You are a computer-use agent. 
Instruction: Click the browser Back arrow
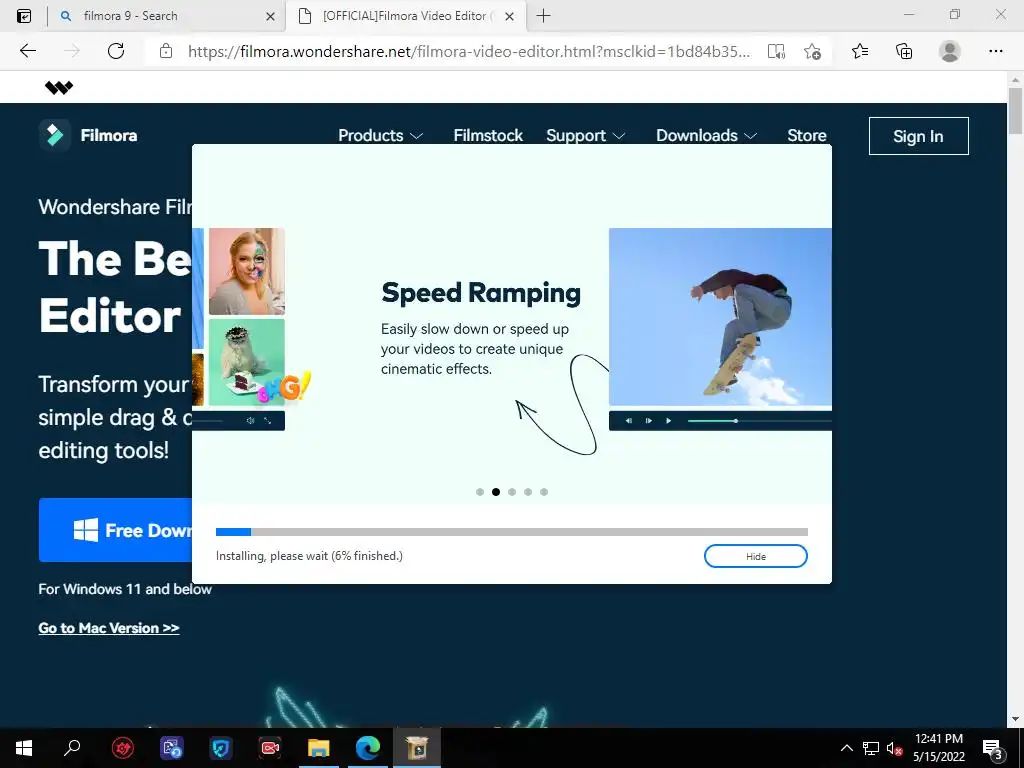tap(27, 51)
